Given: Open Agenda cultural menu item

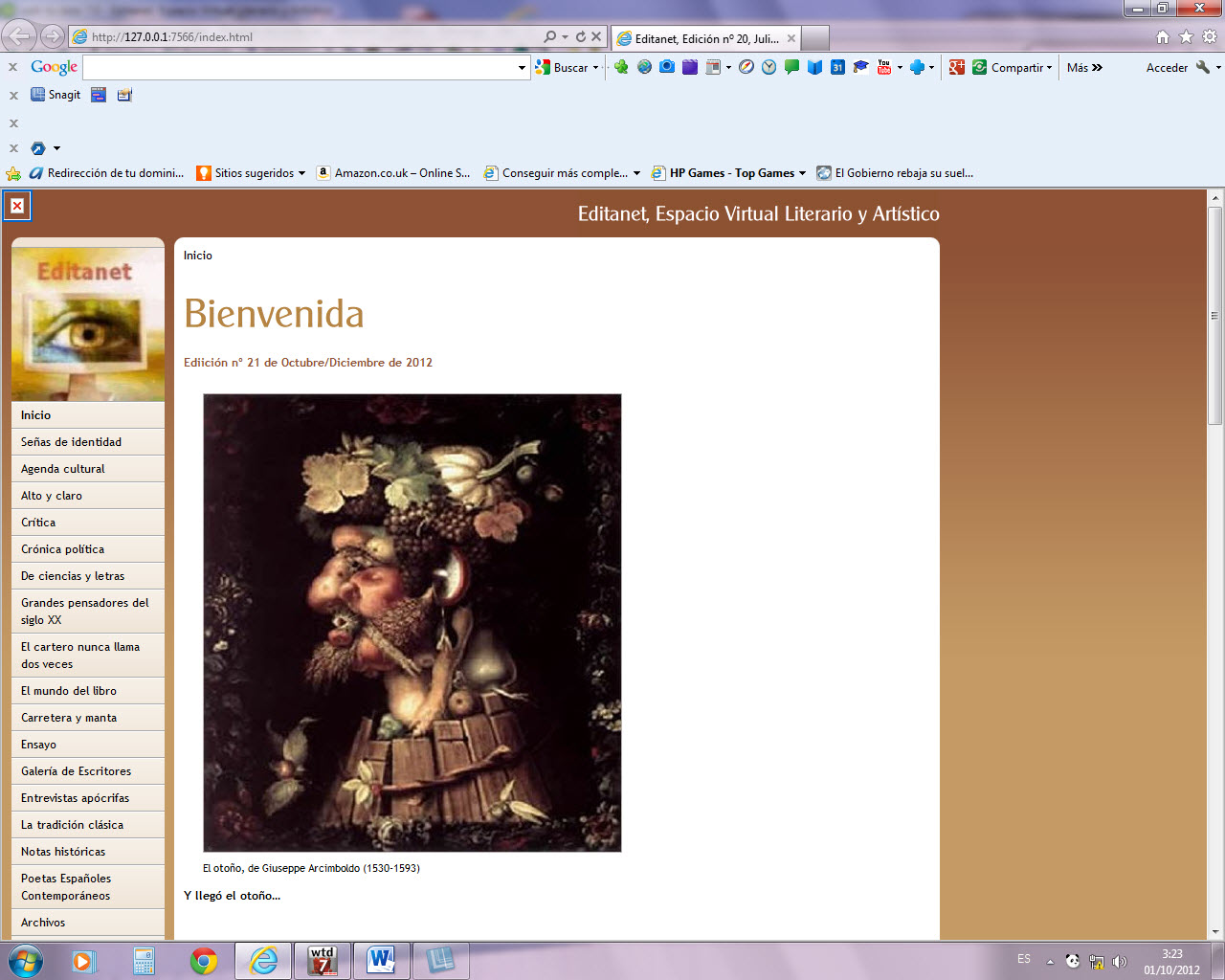Looking at the screenshot, I should click(88, 469).
